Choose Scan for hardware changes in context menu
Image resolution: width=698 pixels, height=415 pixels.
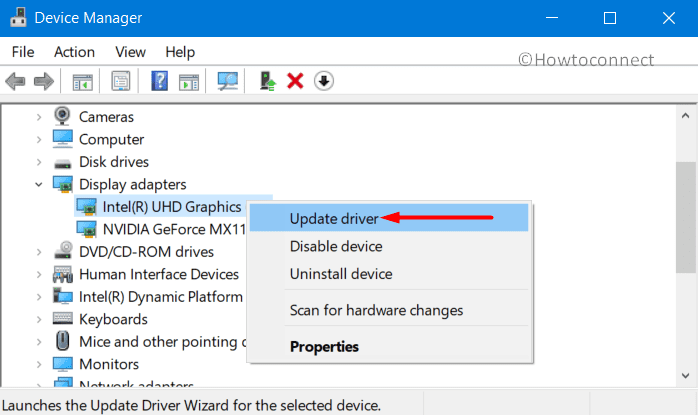tap(389, 310)
